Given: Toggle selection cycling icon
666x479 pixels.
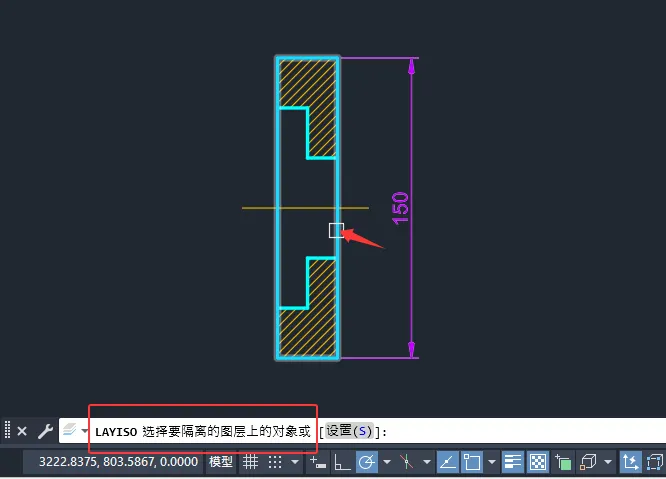Looking at the screenshot, I should pos(563,462).
